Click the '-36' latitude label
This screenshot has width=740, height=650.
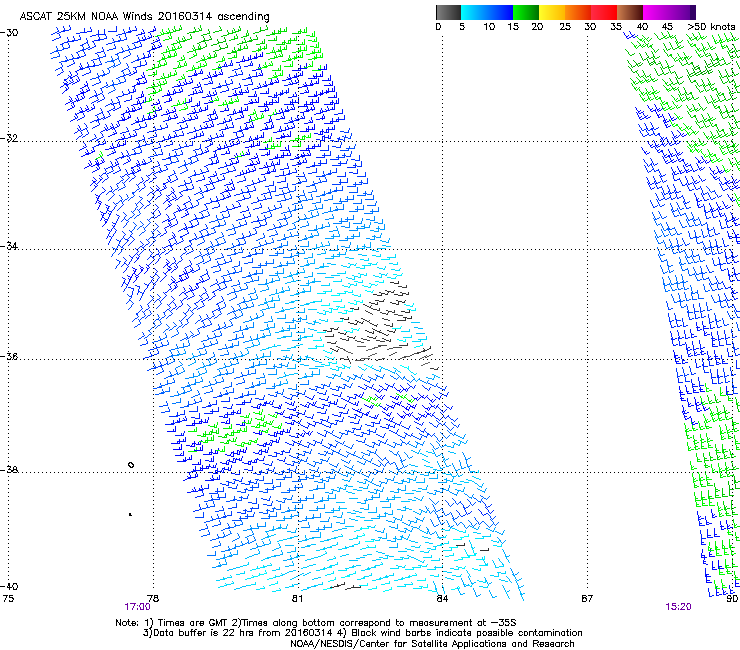pyautogui.click(x=9, y=356)
